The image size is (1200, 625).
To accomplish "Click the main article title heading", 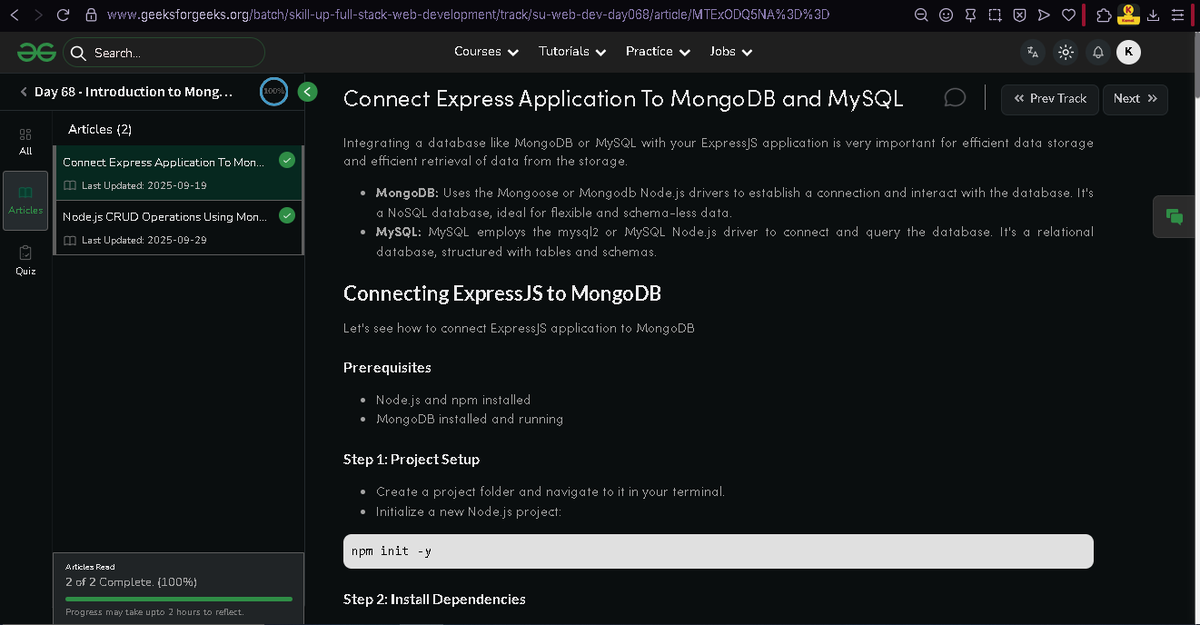I will (x=623, y=99).
